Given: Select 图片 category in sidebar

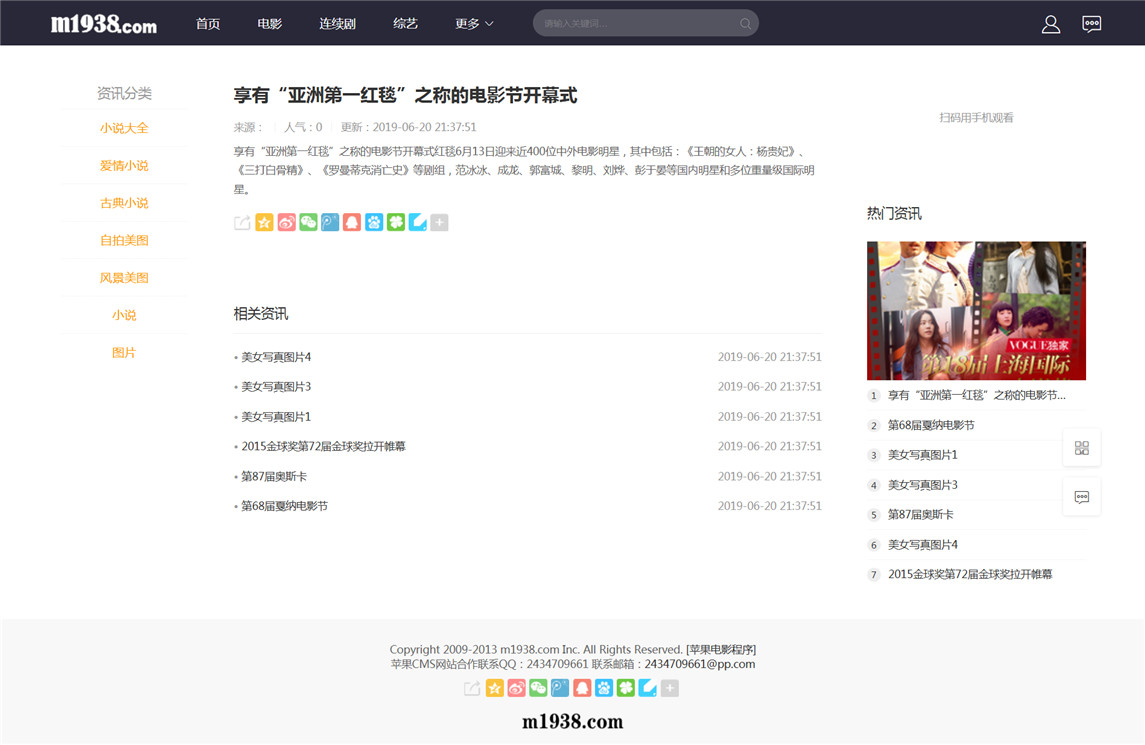Looking at the screenshot, I should (x=124, y=353).
